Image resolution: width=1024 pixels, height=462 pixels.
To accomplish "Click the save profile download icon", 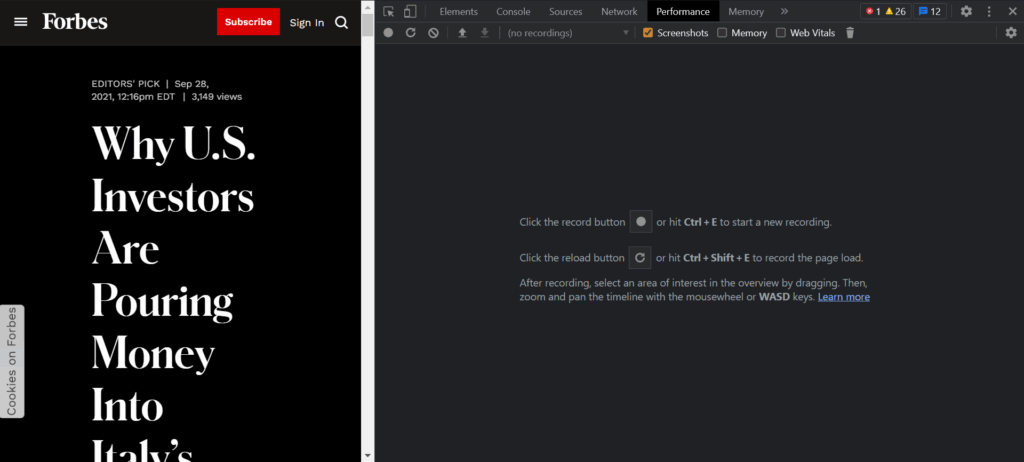I will point(485,33).
